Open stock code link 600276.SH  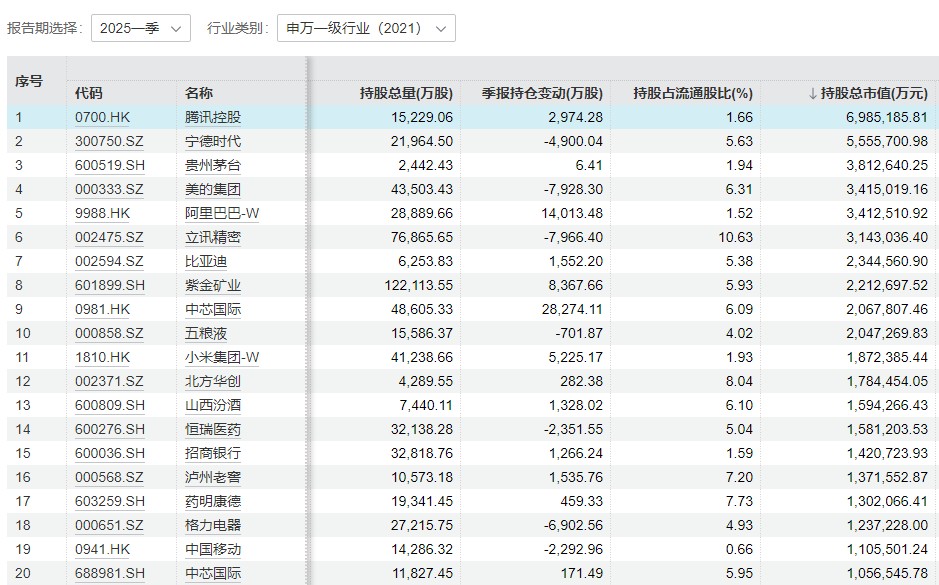point(110,429)
